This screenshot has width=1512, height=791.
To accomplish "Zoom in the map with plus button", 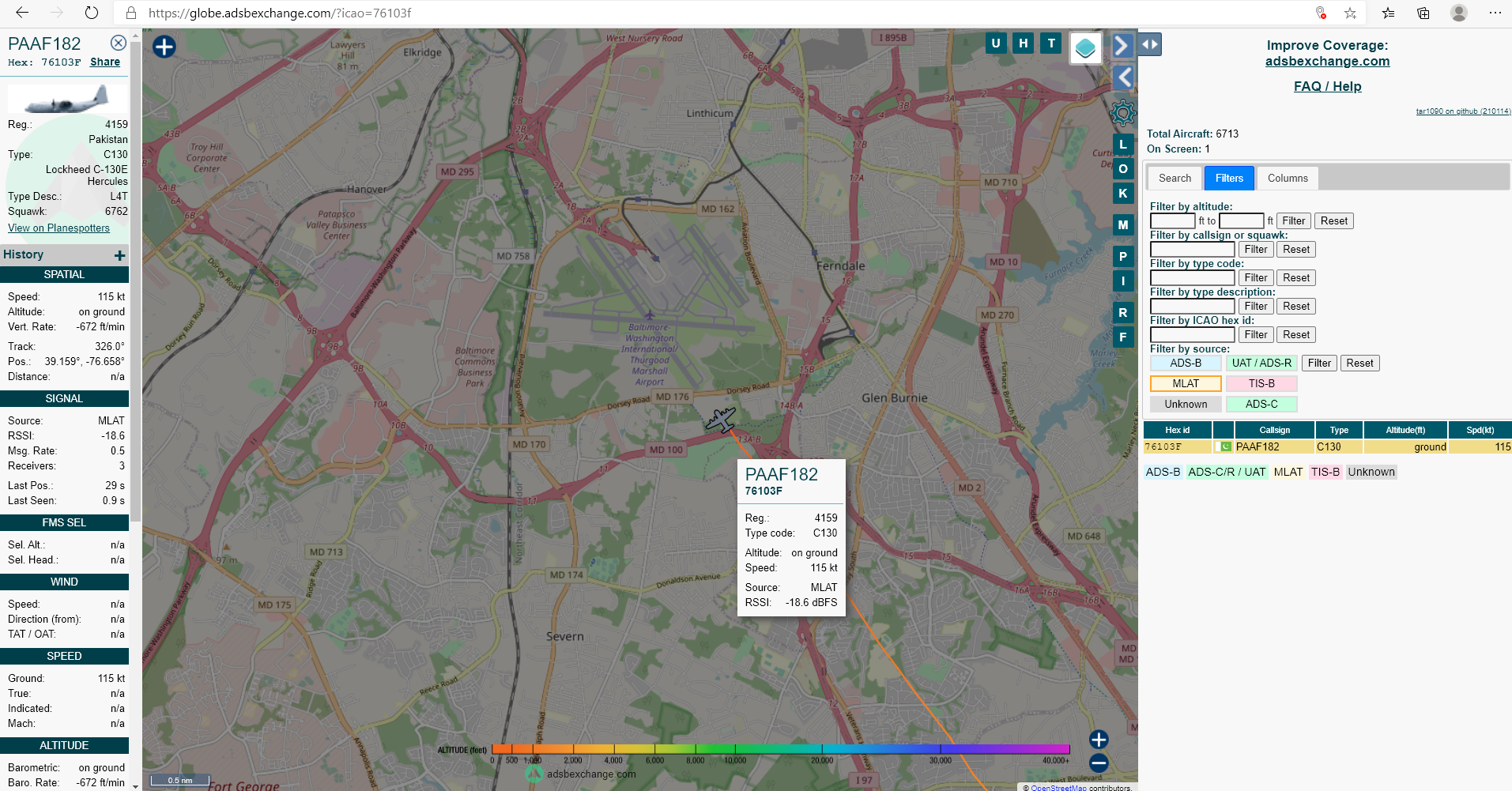I will click(1099, 740).
